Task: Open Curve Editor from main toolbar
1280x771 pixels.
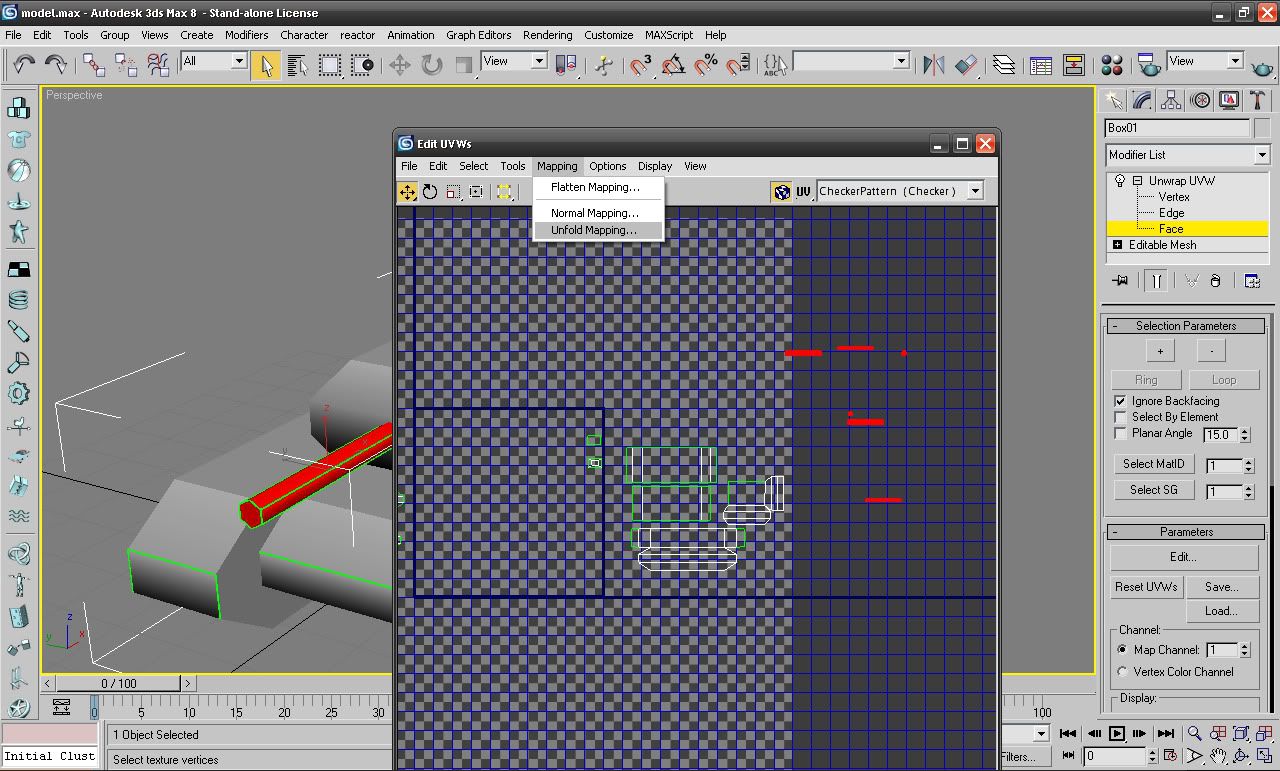Action: [x=1041, y=65]
